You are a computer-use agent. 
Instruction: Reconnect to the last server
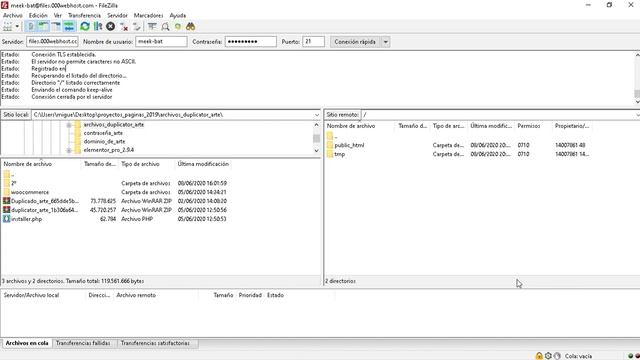tap(137, 27)
